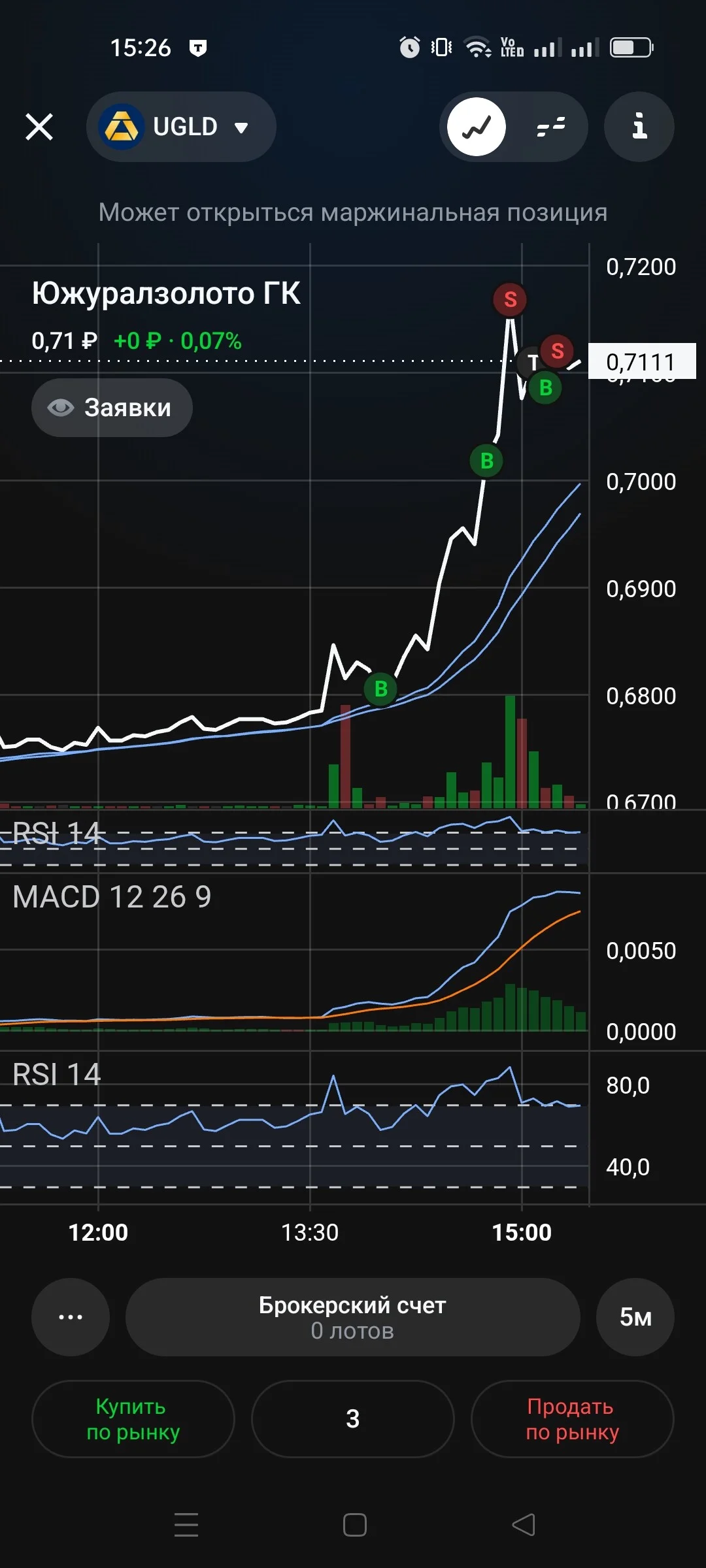Tap the 0,6900 price axis label
This screenshot has width=706, height=1568.
641,589
